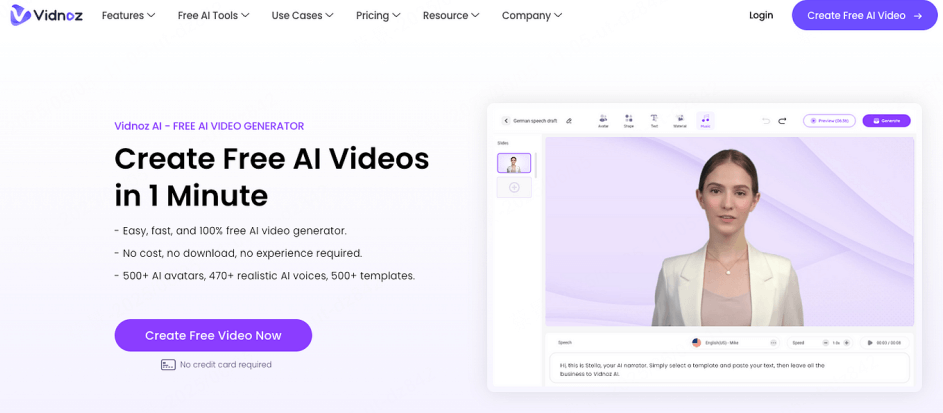The image size is (943, 413).
Task: Select the Shape tool in editor
Action: 628,121
